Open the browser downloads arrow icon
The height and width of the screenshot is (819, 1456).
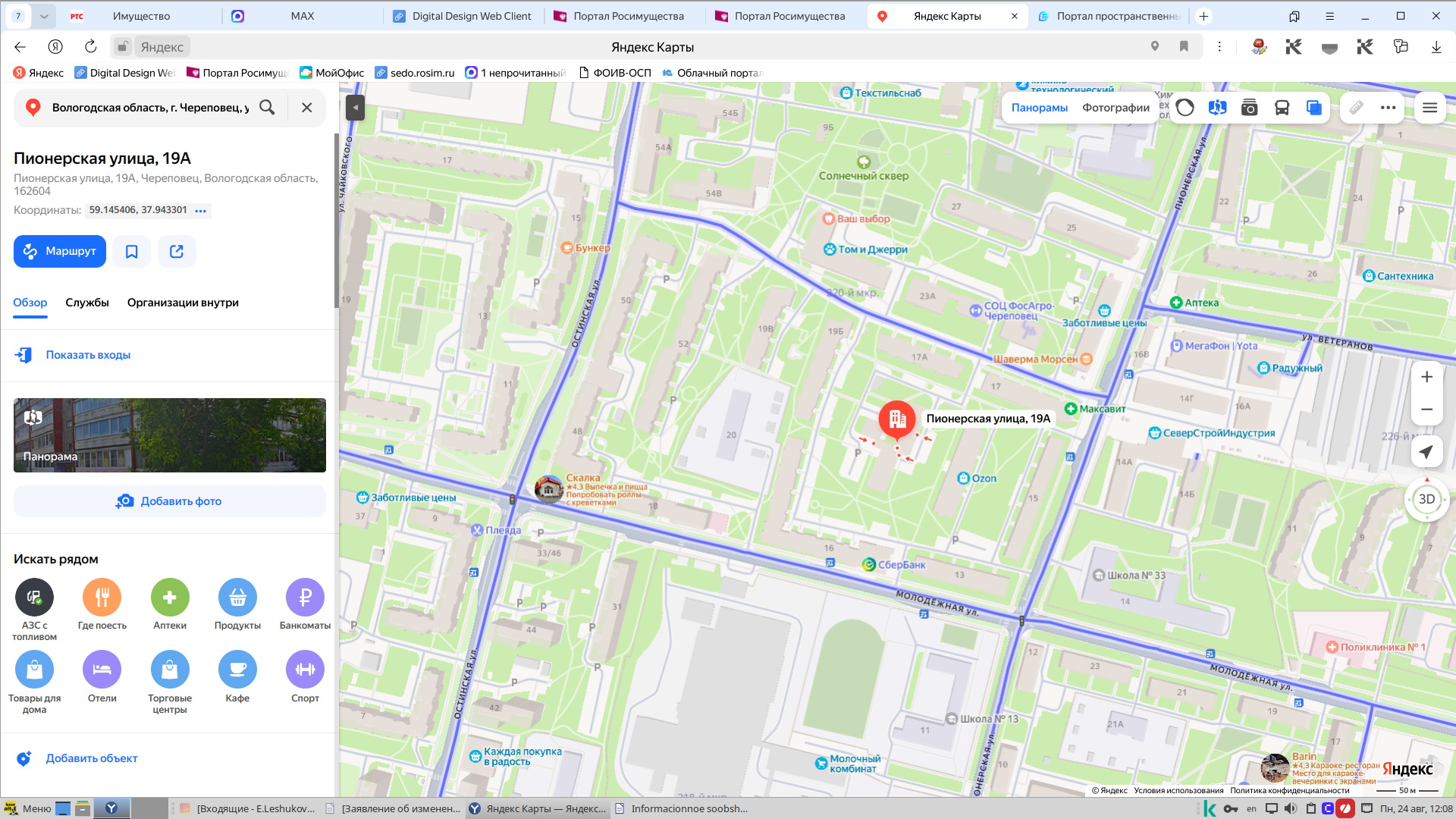pos(1436,47)
